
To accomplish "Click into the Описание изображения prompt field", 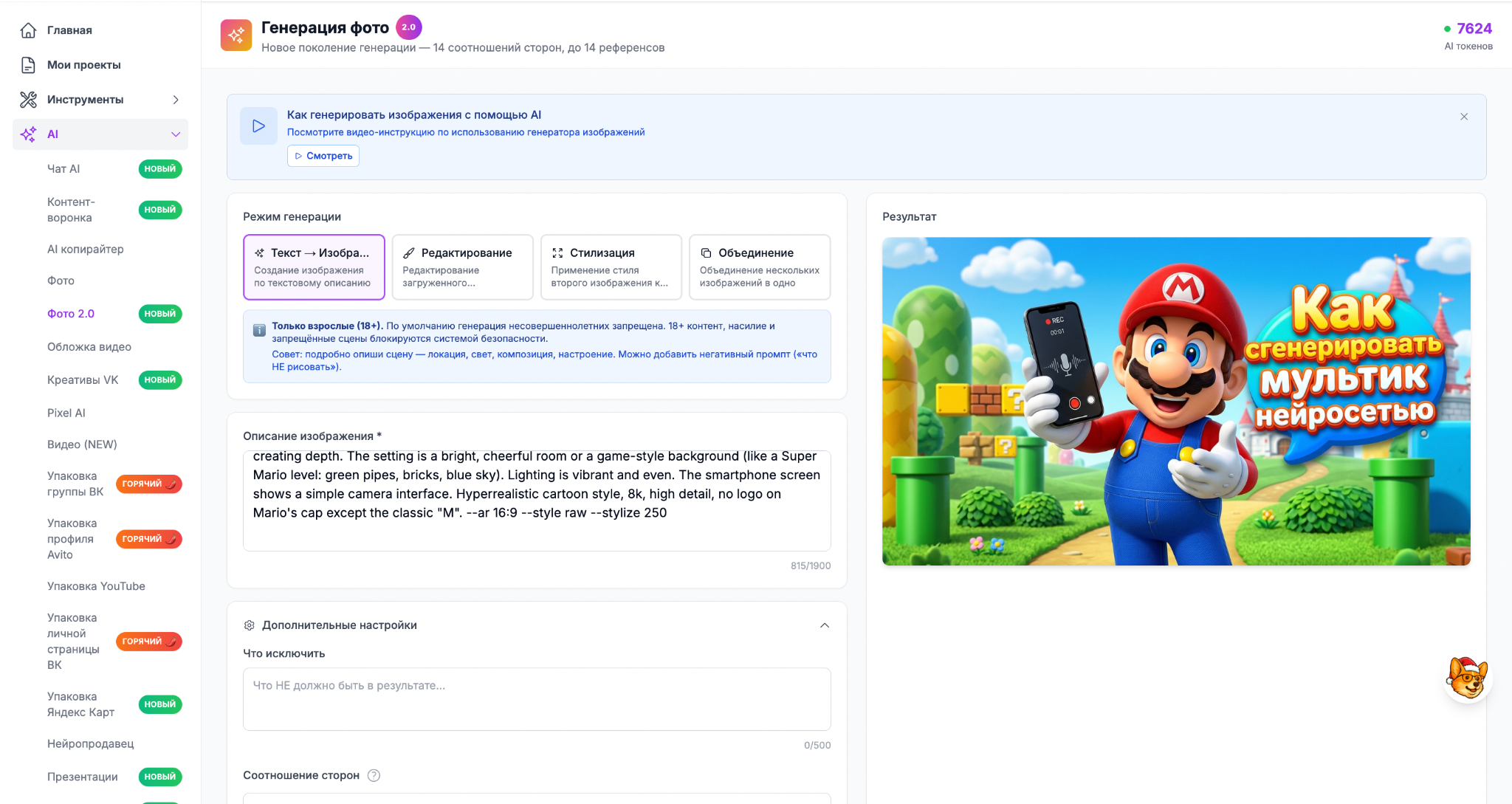I will pyautogui.click(x=537, y=501).
